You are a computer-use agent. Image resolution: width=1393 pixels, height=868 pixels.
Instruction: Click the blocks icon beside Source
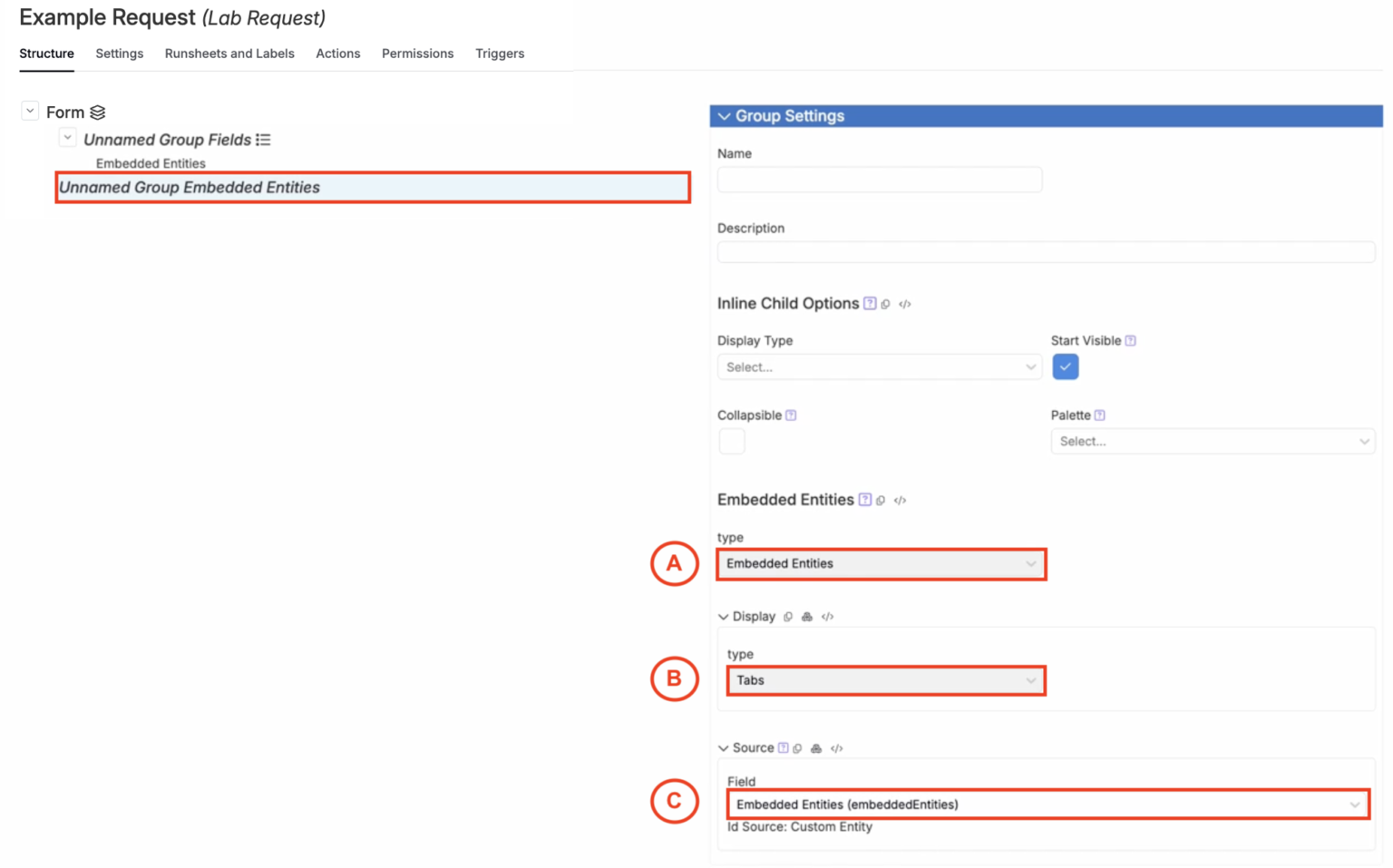(x=816, y=749)
